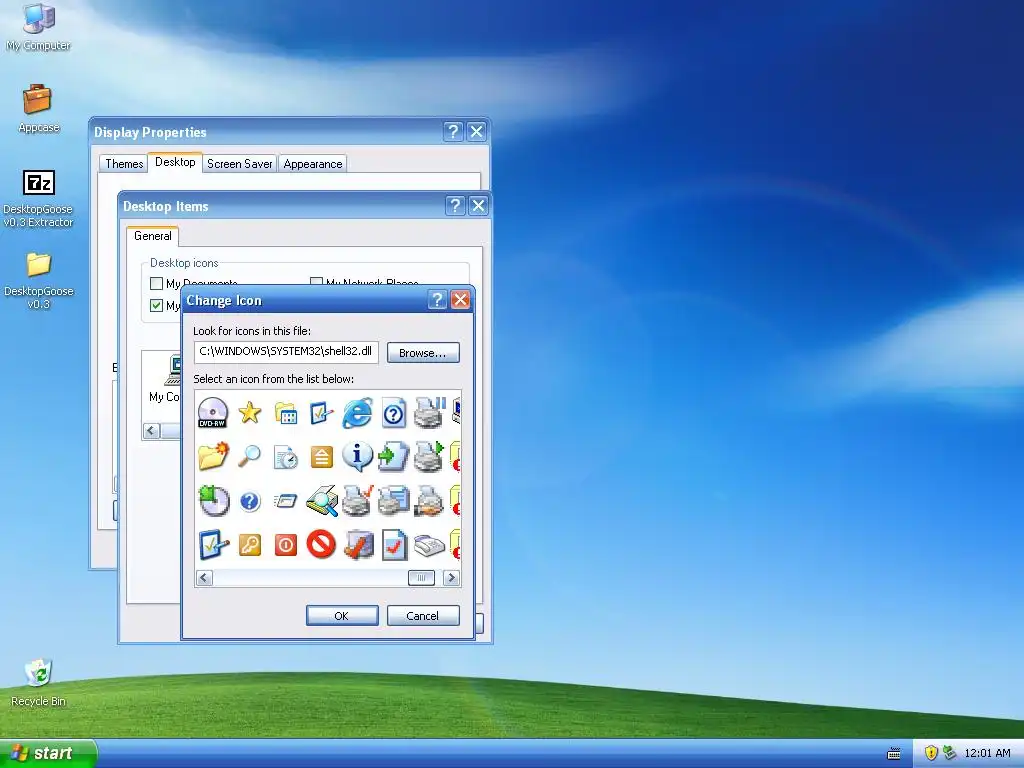The height and width of the screenshot is (768, 1024).
Task: Open the My Computer desktop icon
Action: pyautogui.click(x=39, y=26)
